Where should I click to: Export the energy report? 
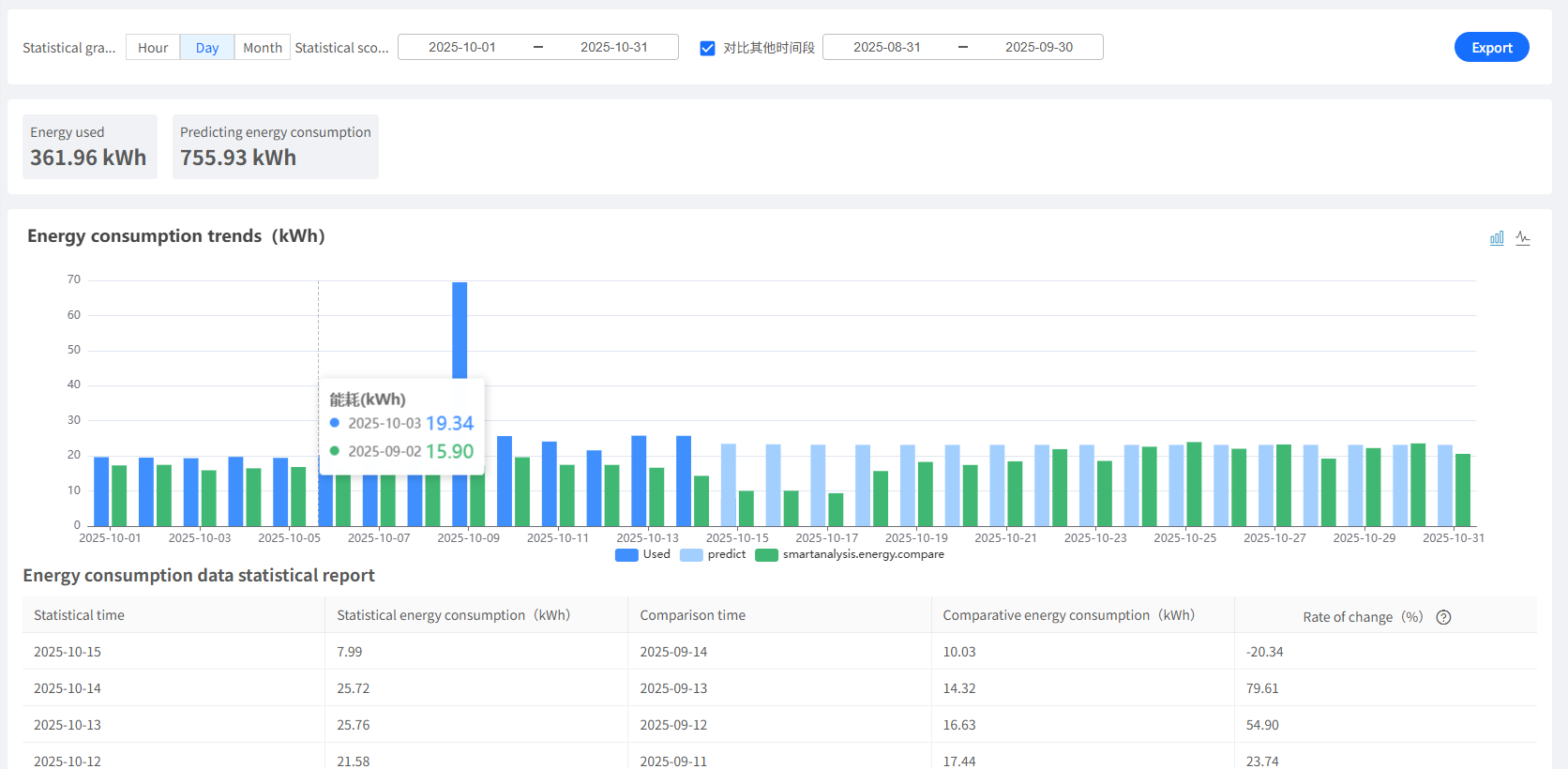pyautogui.click(x=1491, y=48)
